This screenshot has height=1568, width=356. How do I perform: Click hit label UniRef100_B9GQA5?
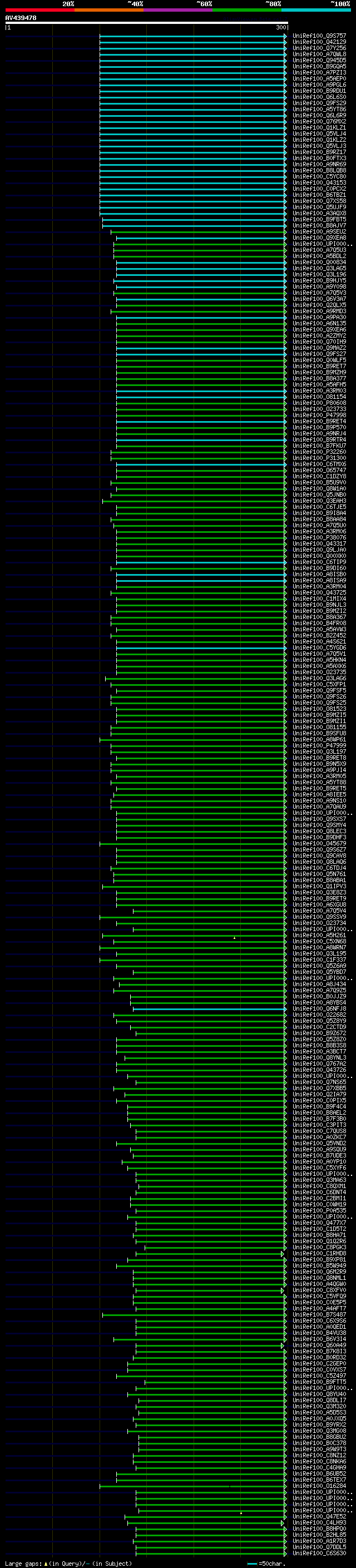(x=319, y=66)
